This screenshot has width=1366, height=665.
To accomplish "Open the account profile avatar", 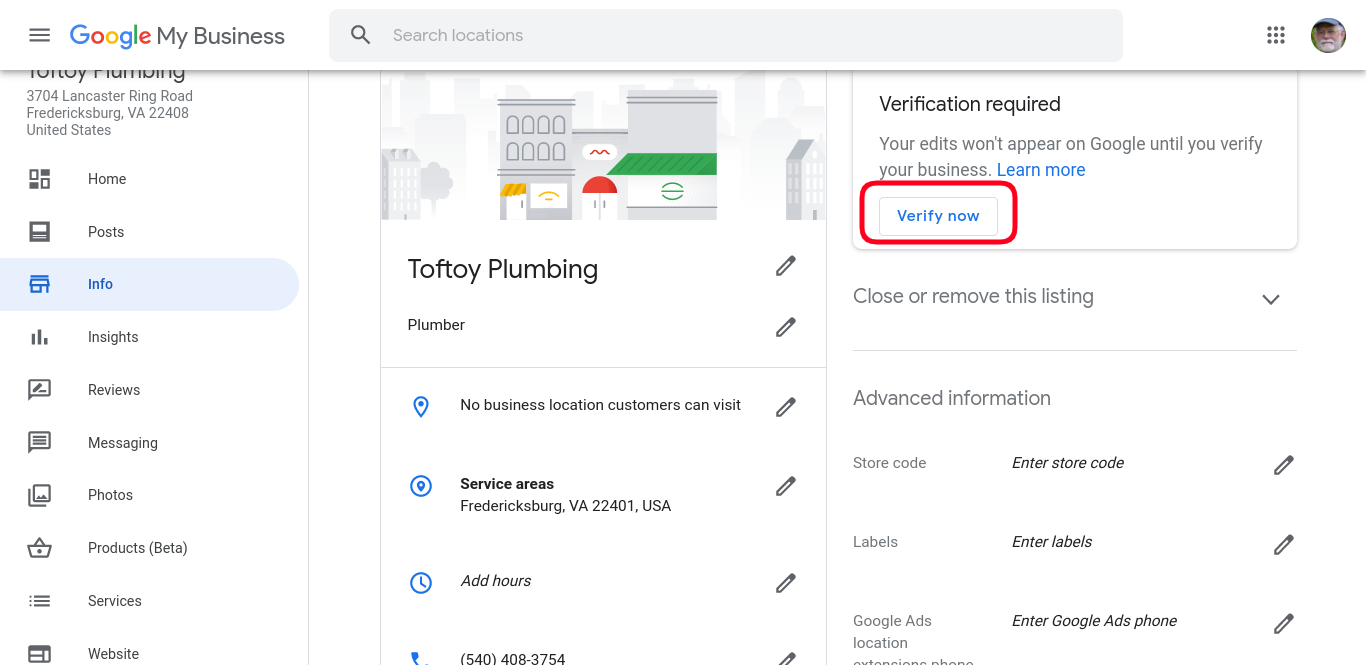I will [x=1328, y=35].
